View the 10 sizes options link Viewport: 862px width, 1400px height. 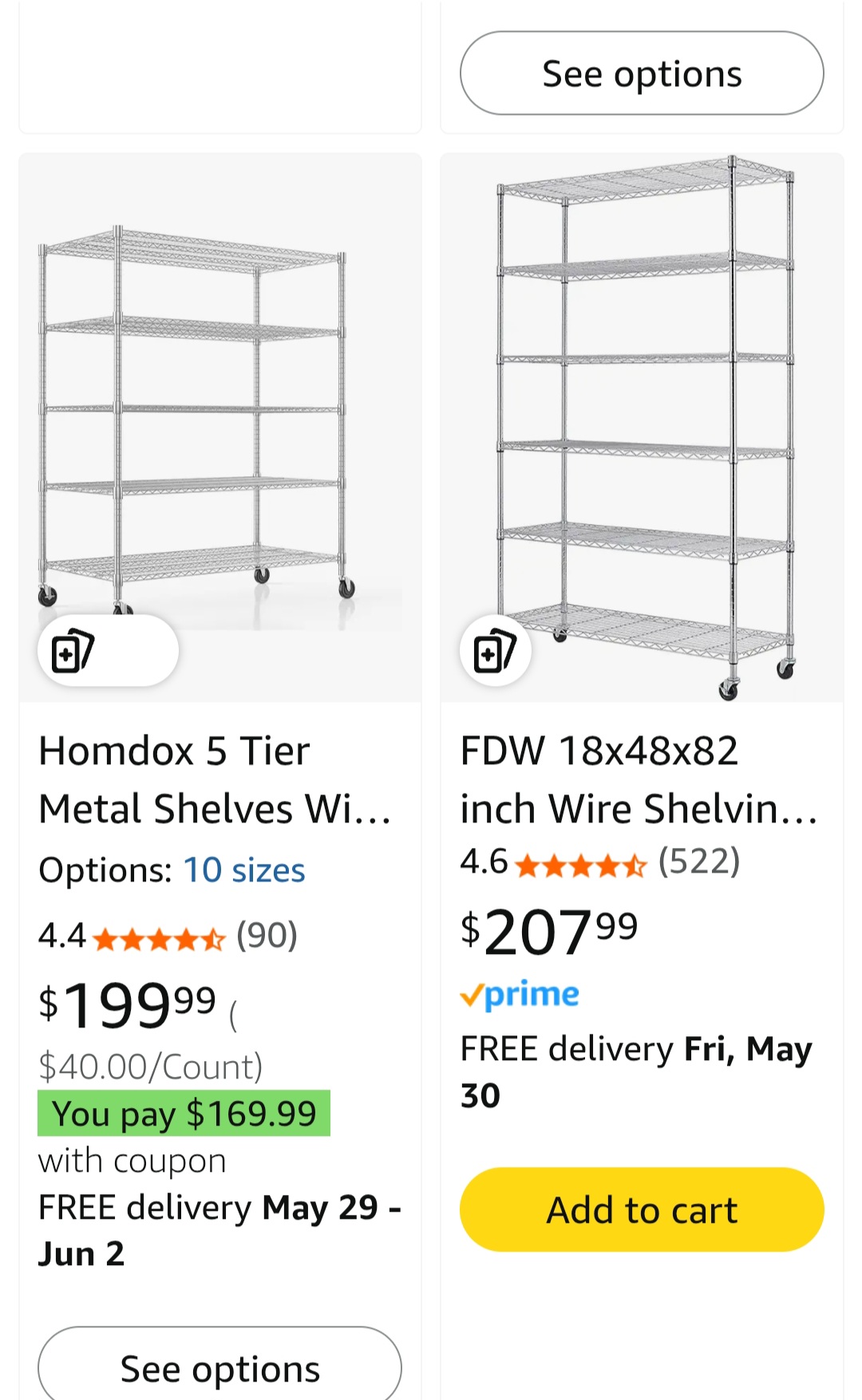tap(244, 870)
